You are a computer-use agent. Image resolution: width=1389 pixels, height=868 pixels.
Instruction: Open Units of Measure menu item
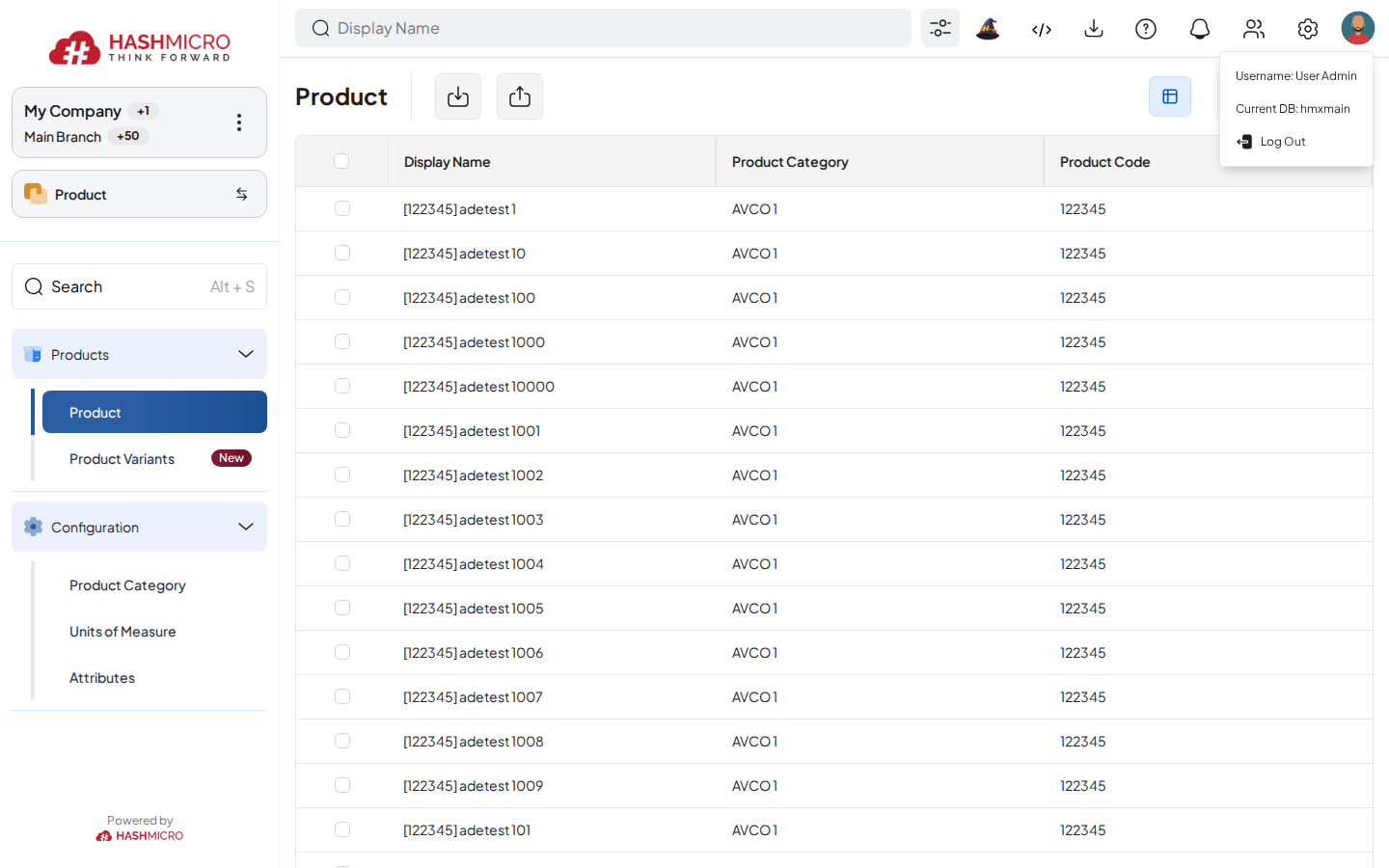tap(123, 632)
